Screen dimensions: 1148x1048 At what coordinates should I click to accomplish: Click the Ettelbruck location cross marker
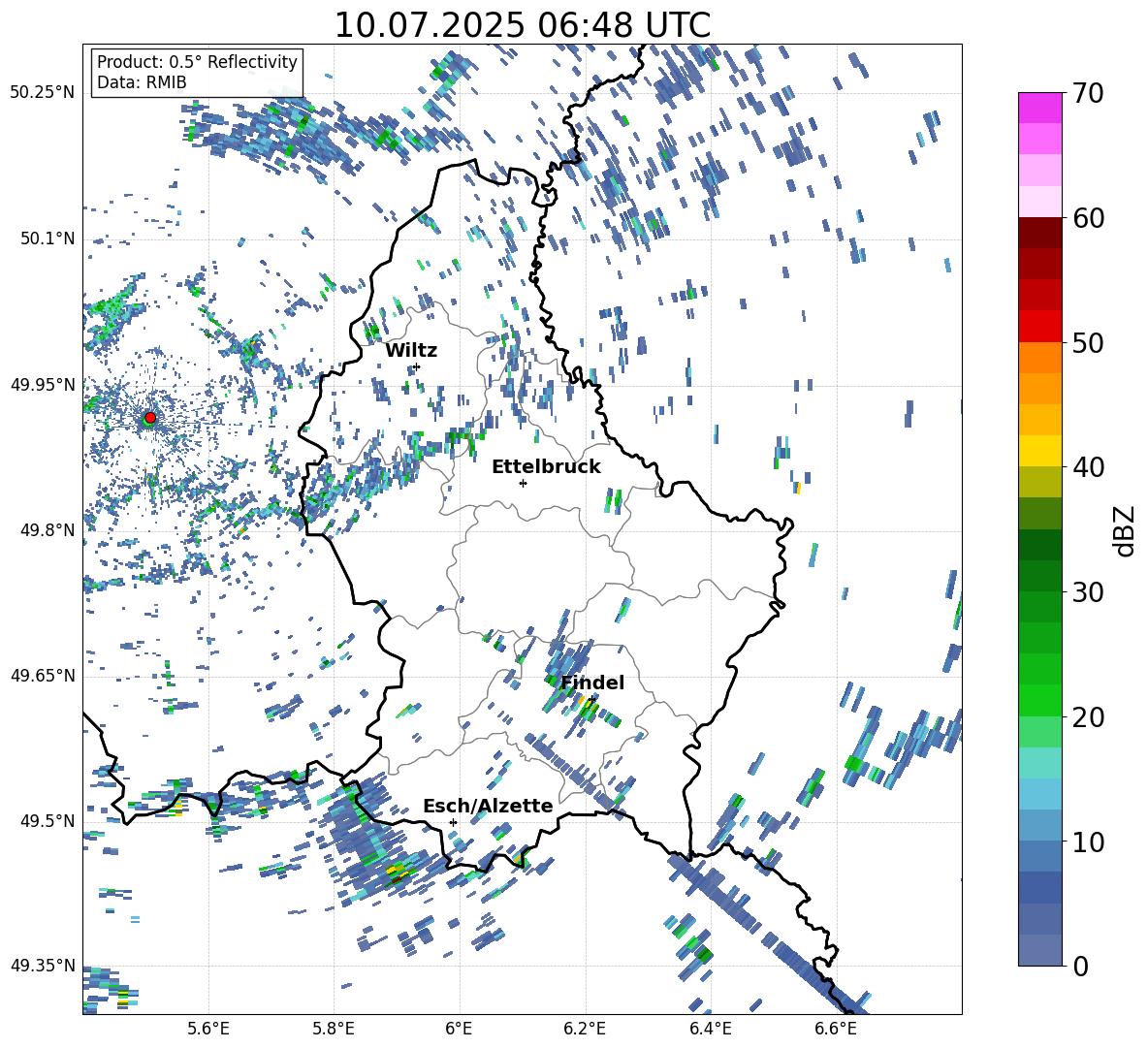[x=523, y=483]
